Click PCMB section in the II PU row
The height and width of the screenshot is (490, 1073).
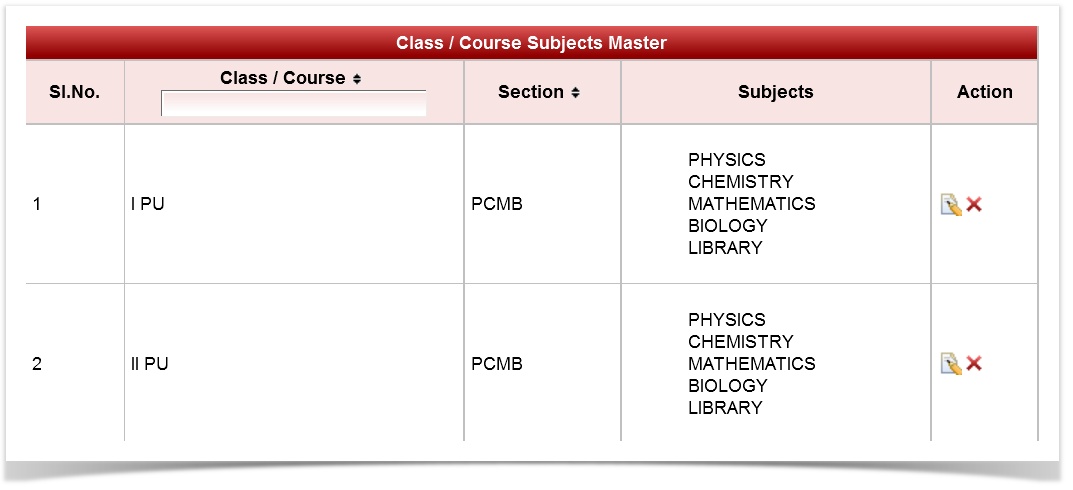tap(497, 364)
